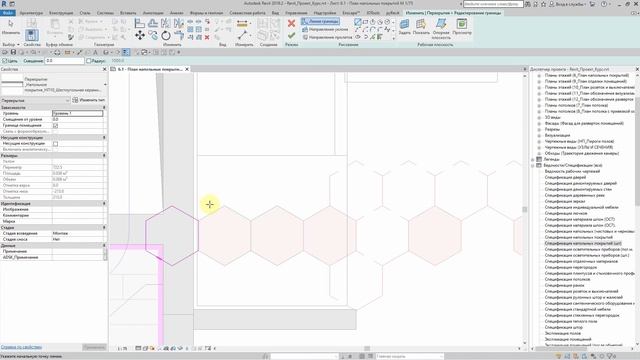Screen dimensions: 640x360
Task: Select Mirror by drawing axis tool
Action: 179,23
